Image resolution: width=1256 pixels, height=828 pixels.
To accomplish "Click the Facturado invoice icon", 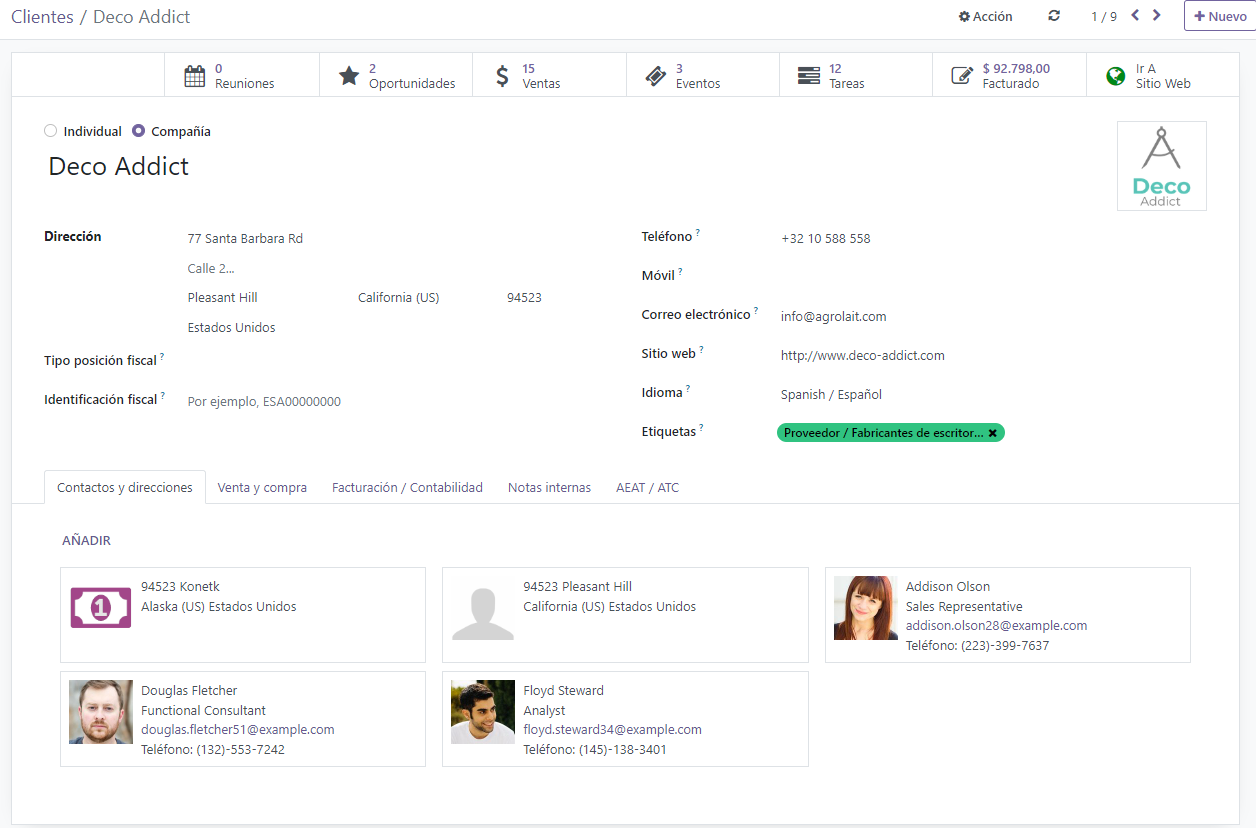I will 959,73.
